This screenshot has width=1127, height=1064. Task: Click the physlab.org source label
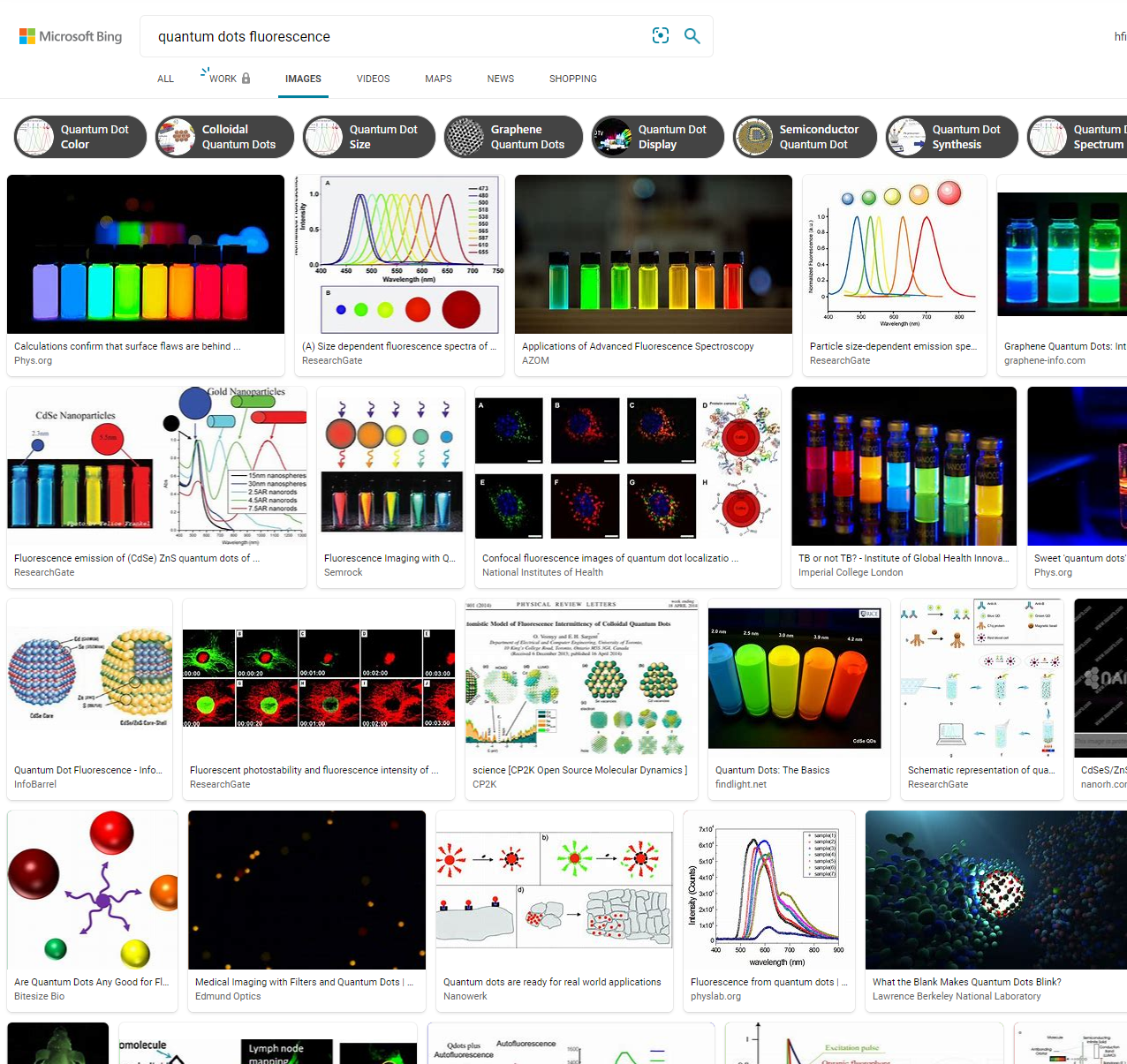point(715,996)
